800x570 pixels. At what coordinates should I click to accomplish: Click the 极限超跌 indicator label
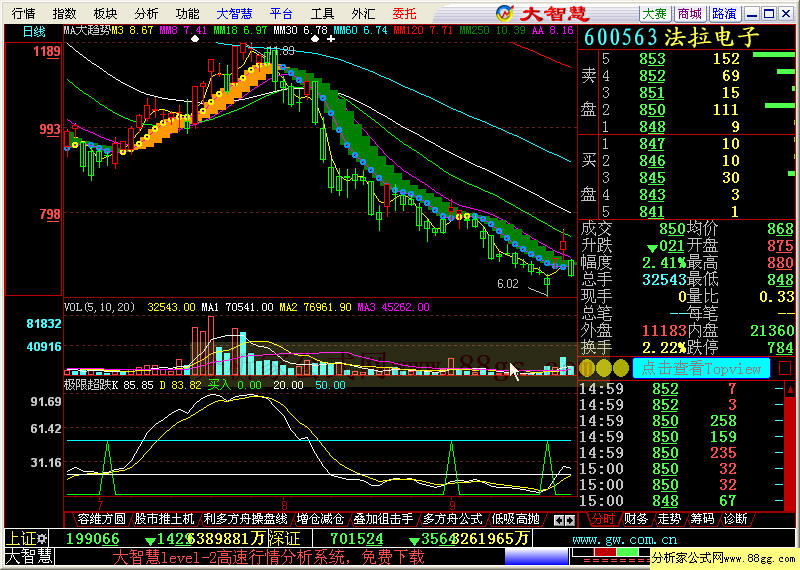87,385
